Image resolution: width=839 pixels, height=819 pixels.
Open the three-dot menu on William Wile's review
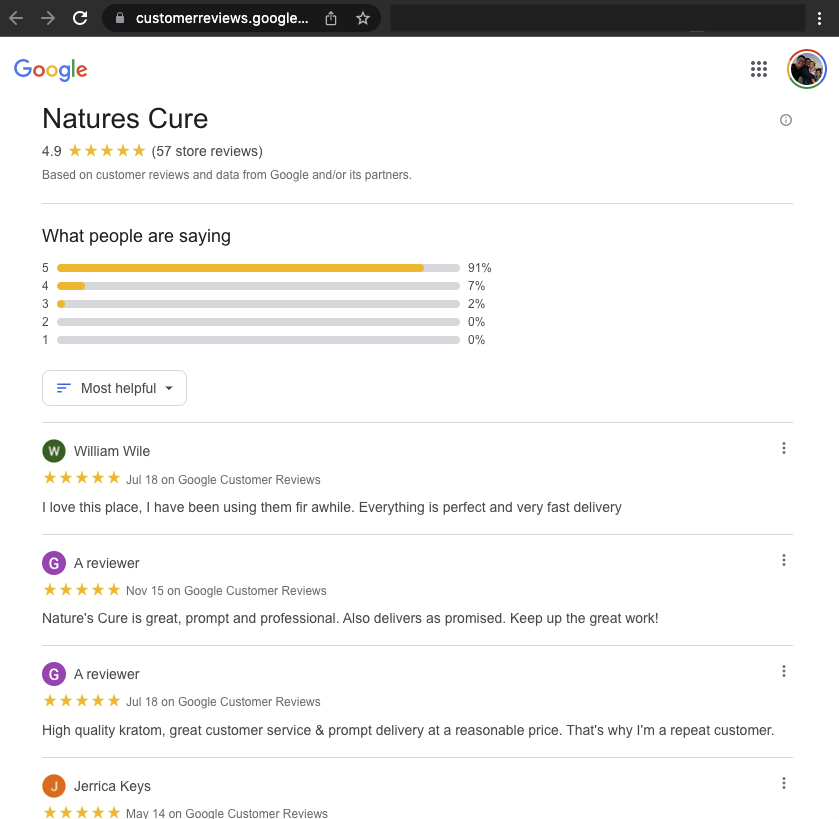click(x=784, y=448)
